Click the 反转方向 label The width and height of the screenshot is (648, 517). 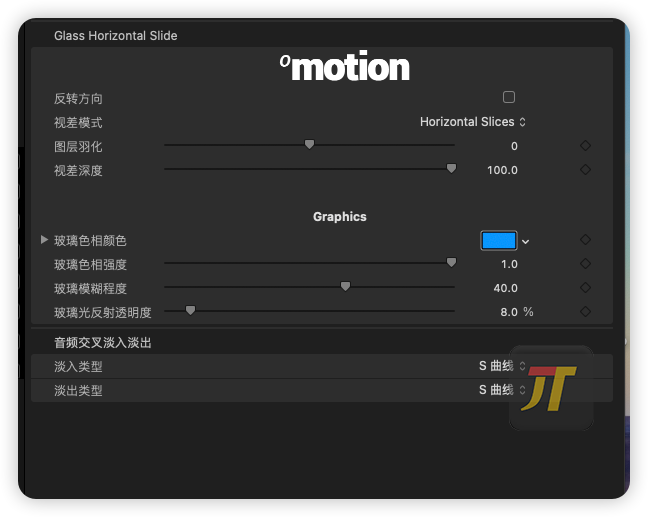pyautogui.click(x=78, y=99)
